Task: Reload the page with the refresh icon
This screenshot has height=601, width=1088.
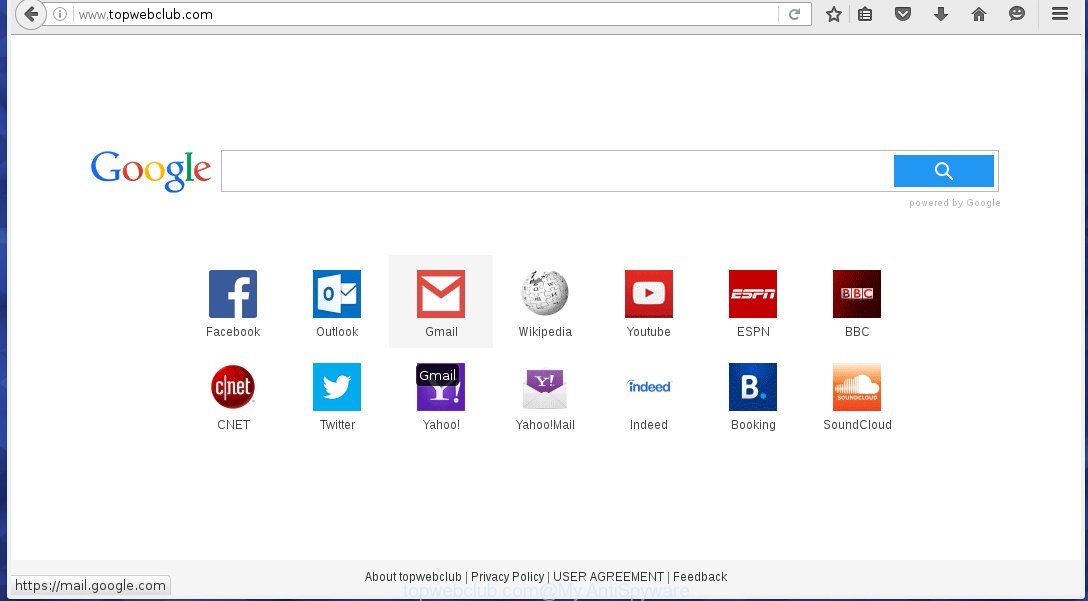Action: (794, 14)
